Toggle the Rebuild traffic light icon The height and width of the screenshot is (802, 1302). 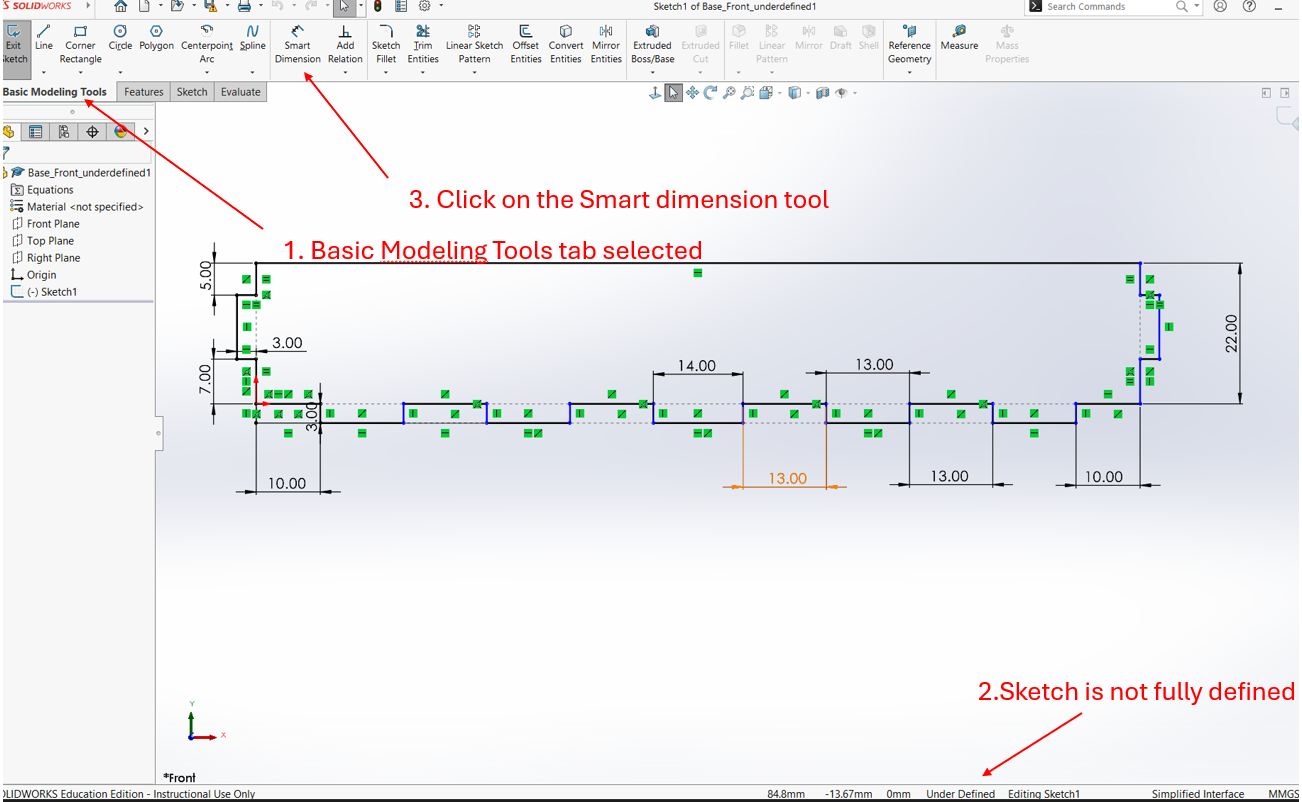[378, 6]
